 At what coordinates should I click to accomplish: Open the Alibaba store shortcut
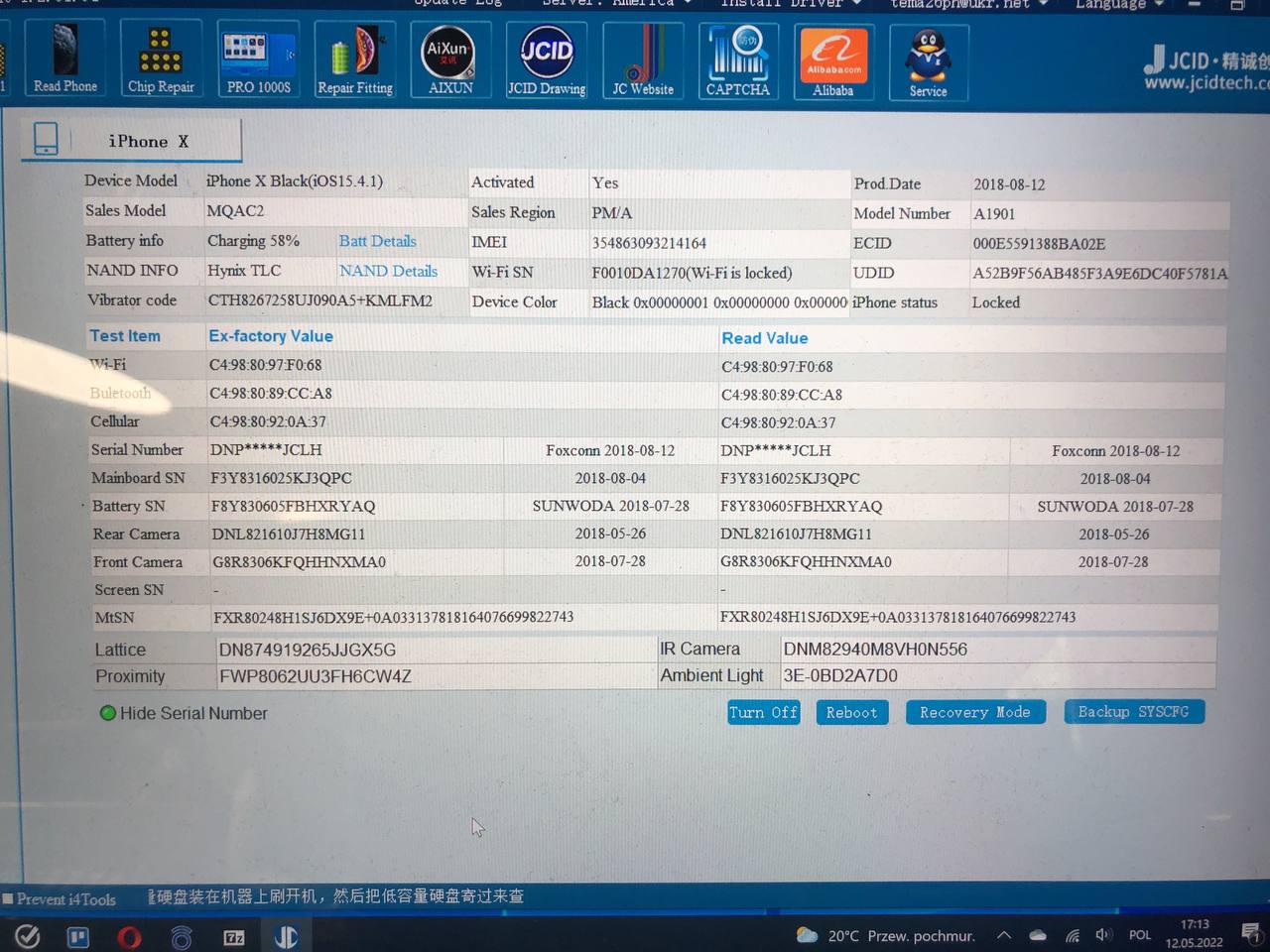coord(832,63)
